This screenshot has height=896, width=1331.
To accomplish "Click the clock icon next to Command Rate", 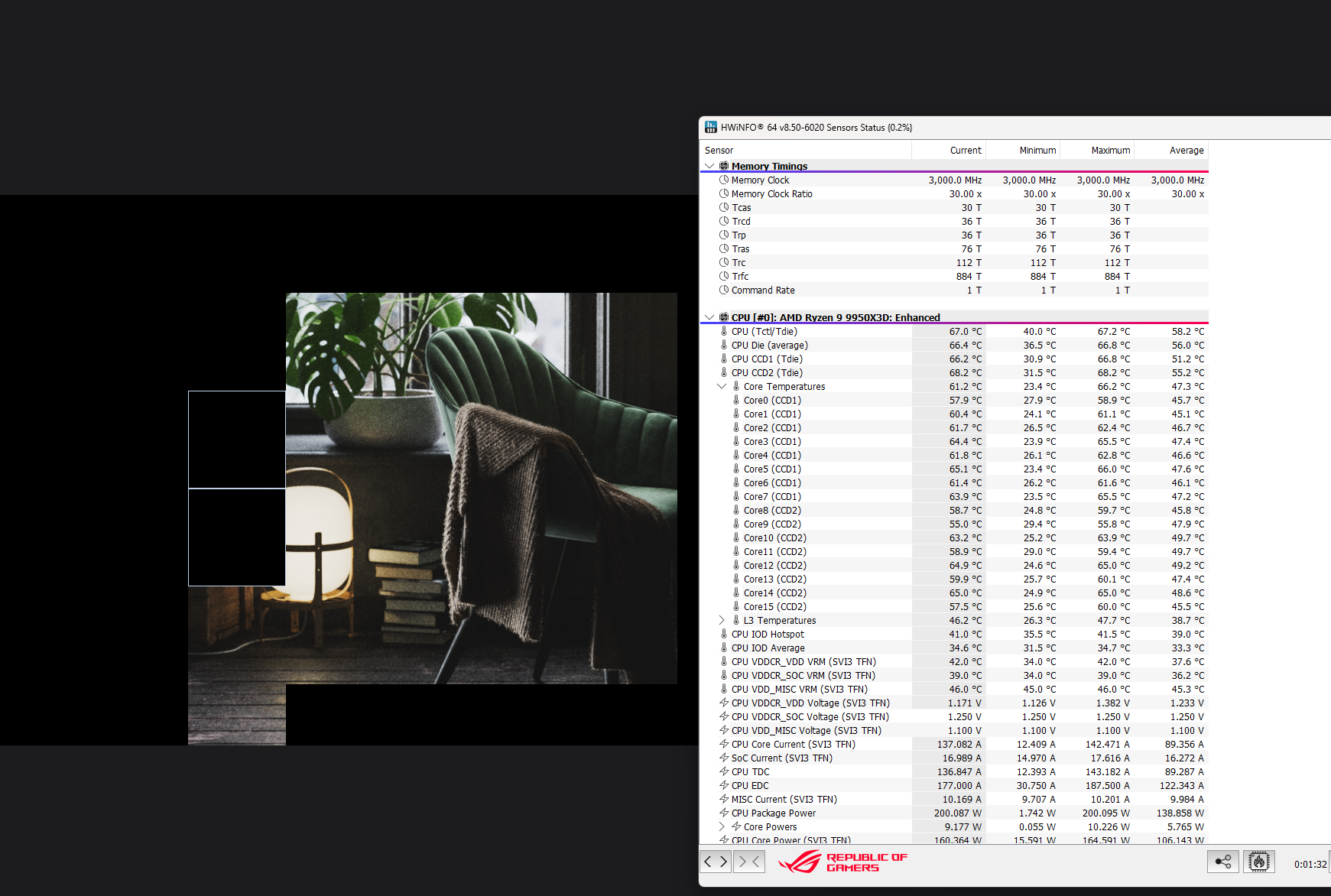I will (724, 290).
